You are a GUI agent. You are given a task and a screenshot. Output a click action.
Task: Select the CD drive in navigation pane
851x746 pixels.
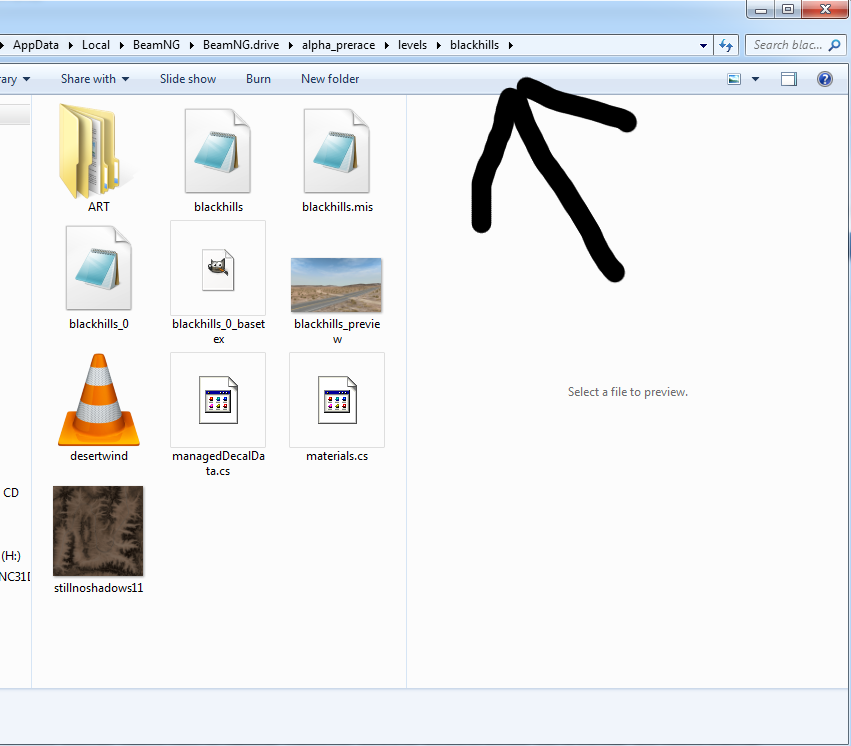11,493
